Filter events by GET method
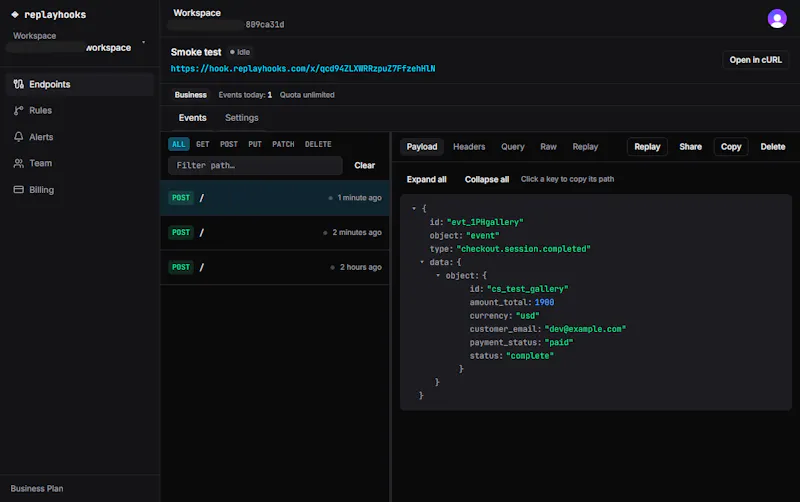The height and width of the screenshot is (502, 800). [203, 144]
